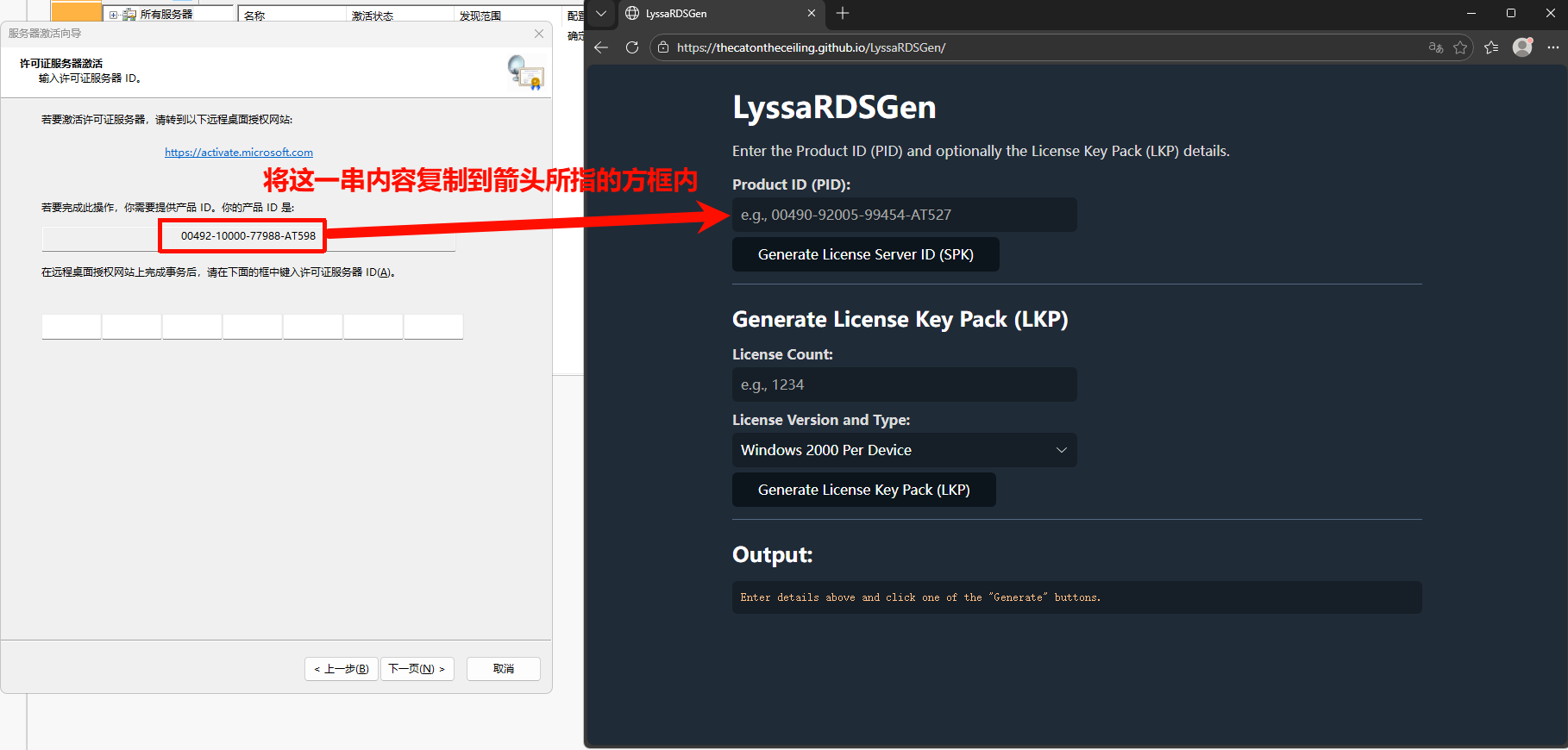Open the browser settings ellipsis menu

coord(1553,47)
